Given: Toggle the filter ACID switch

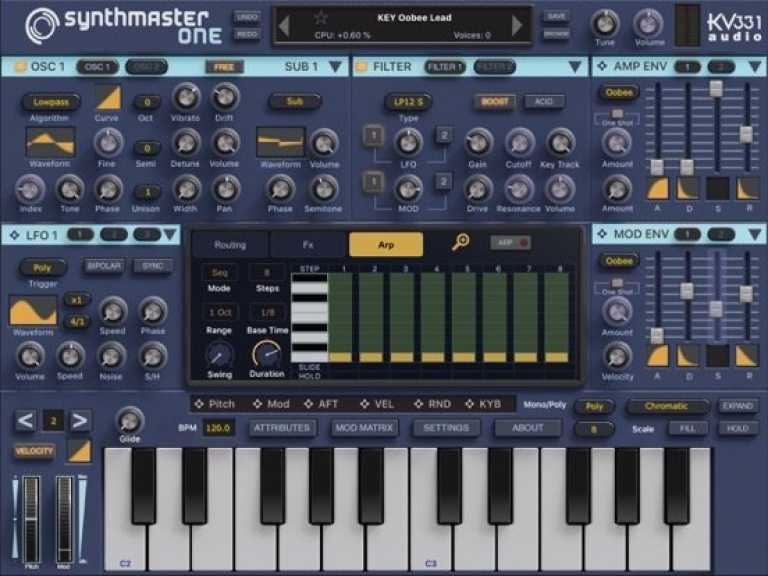Looking at the screenshot, I should [544, 101].
